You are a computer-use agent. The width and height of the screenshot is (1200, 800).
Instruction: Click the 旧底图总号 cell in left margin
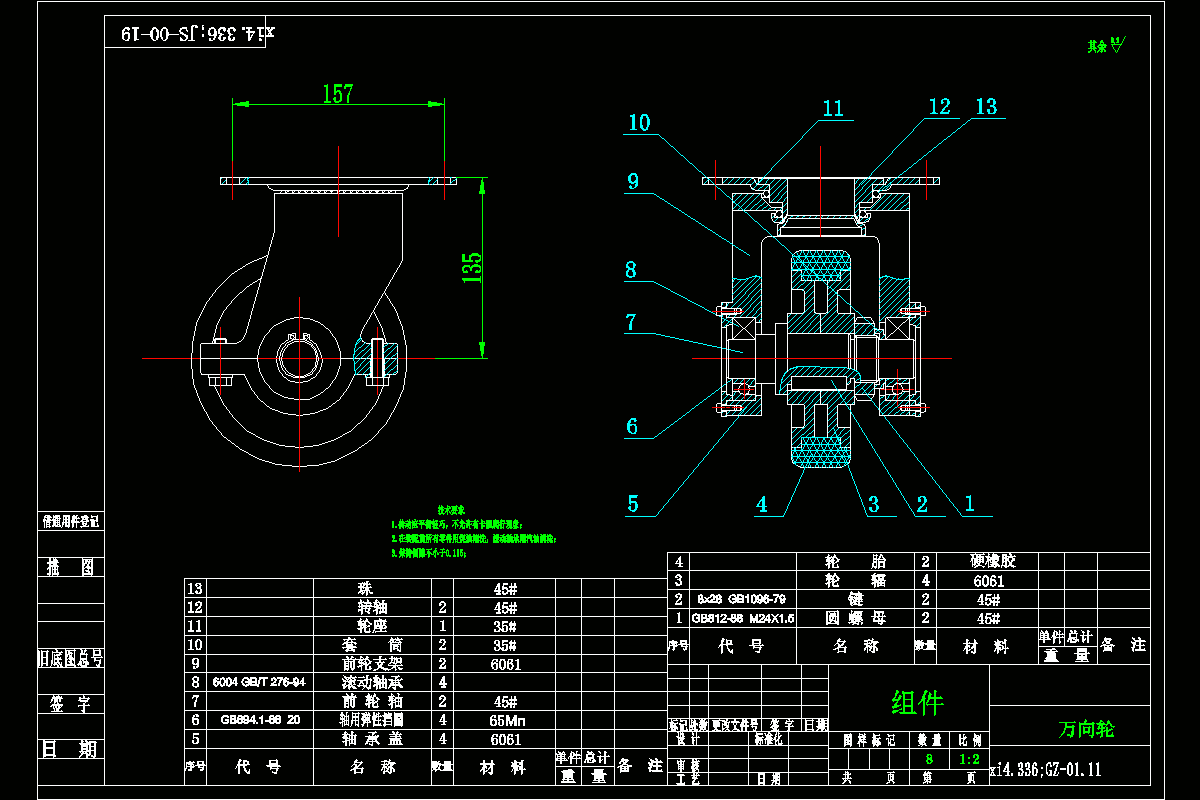[x=70, y=658]
